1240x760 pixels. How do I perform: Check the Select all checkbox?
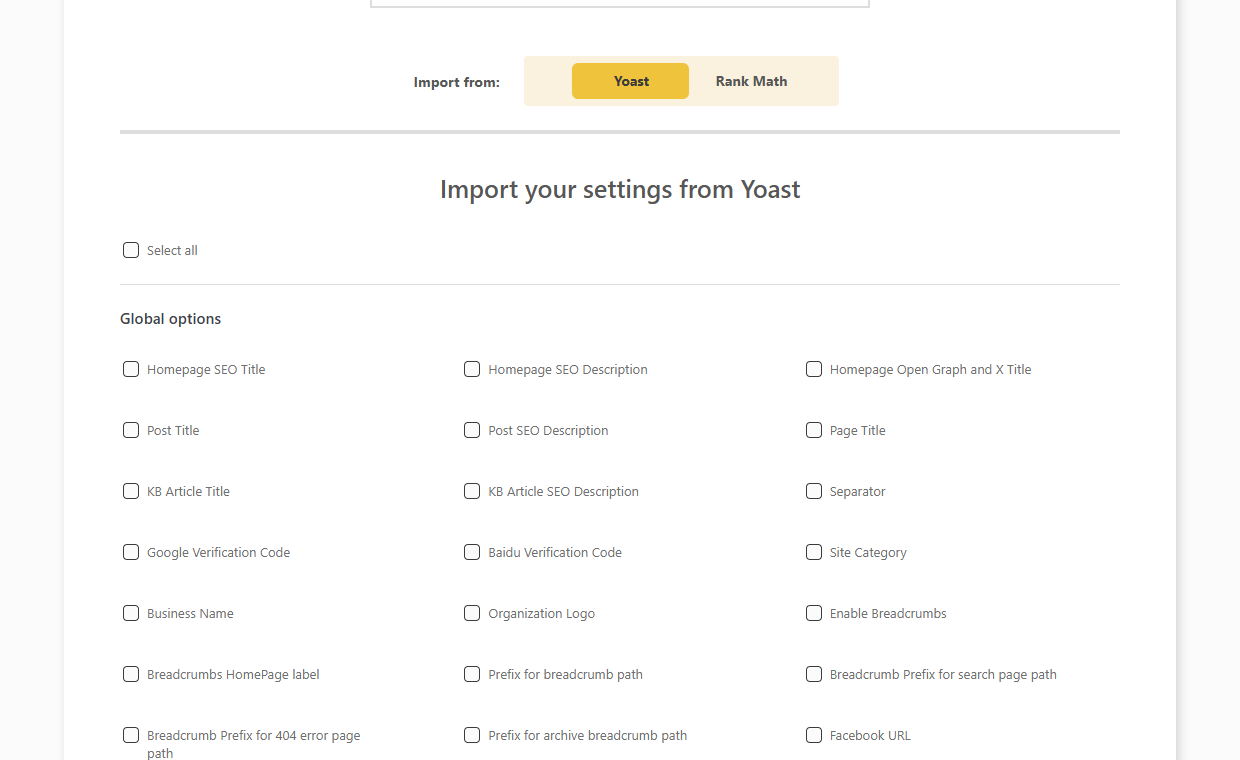[131, 250]
